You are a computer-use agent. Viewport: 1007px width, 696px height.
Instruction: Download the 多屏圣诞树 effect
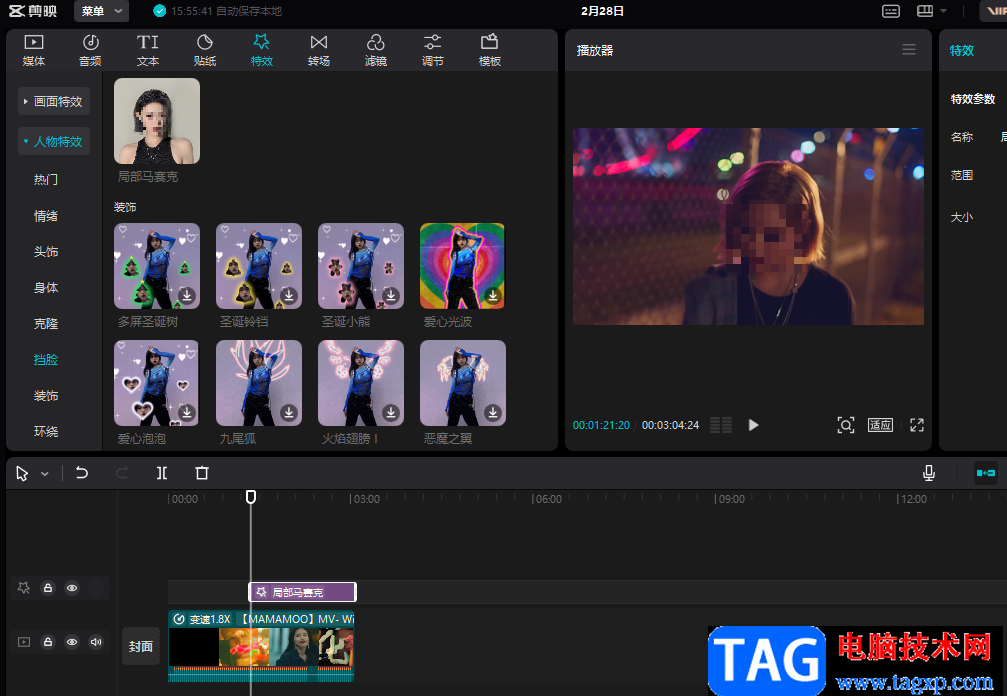(x=187, y=295)
